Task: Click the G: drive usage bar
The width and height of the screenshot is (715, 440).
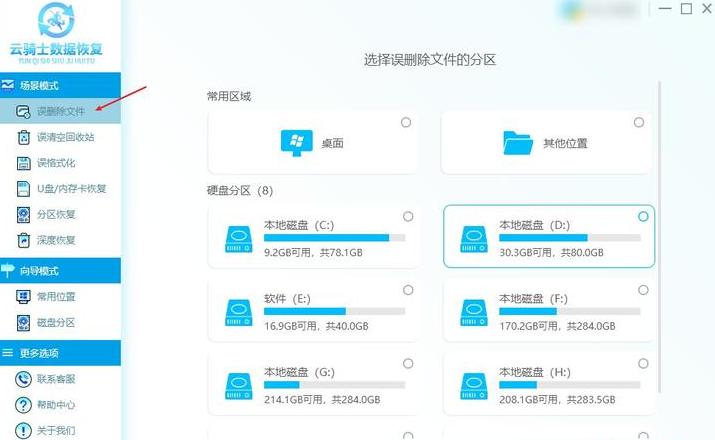Action: tap(334, 385)
